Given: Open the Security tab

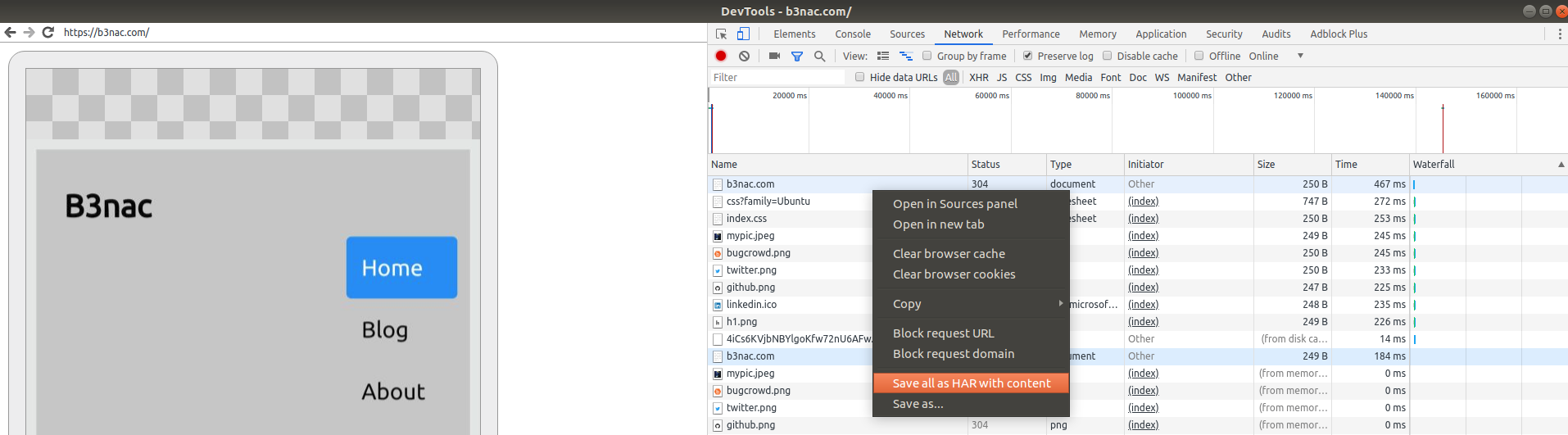Looking at the screenshot, I should 1224,34.
